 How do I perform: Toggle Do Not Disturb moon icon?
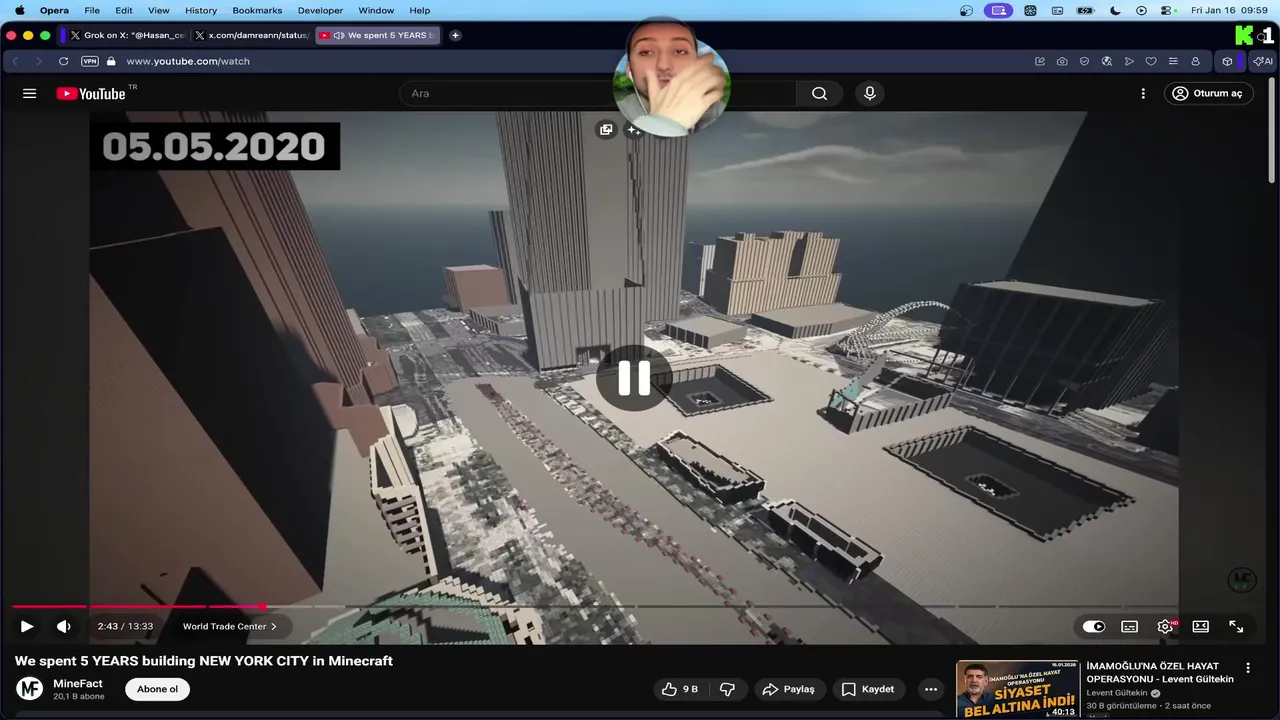tap(1115, 10)
